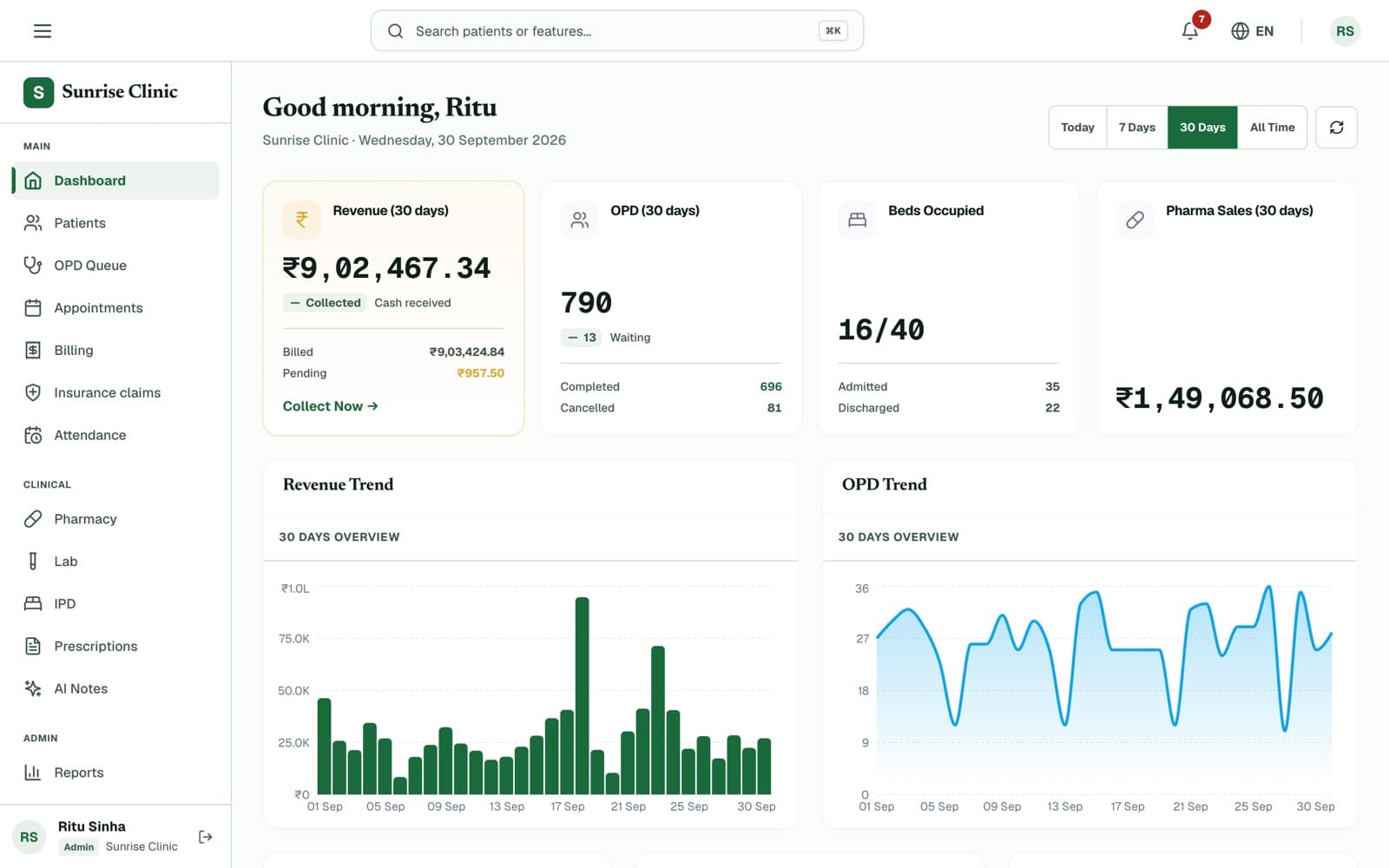Click the Completed count 696
1389x868 pixels.
pyautogui.click(x=771, y=386)
